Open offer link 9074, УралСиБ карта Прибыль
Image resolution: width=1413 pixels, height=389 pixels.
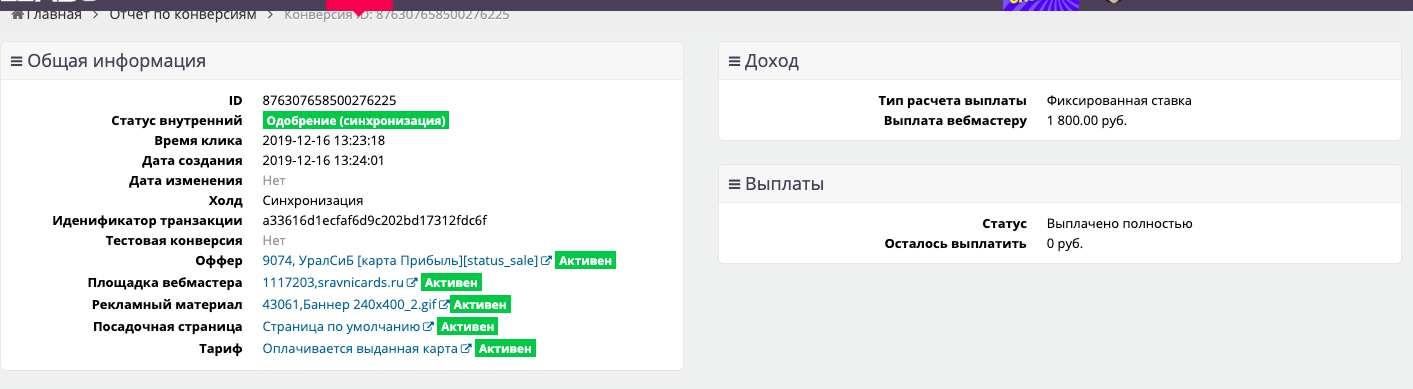pyautogui.click(x=400, y=261)
